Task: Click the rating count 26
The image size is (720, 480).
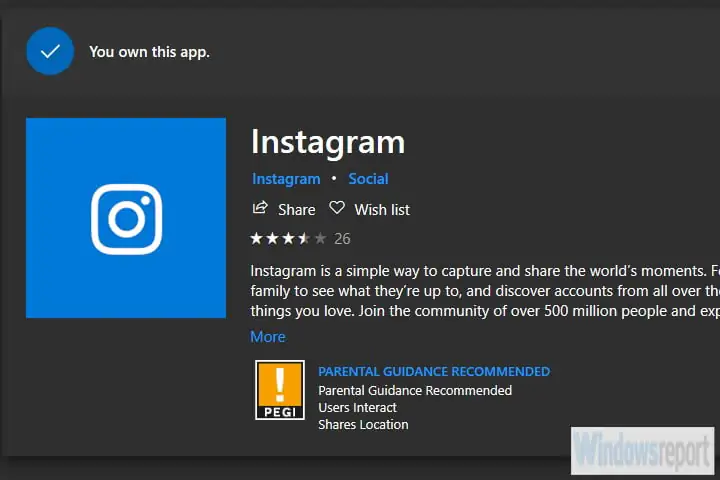Action: pos(342,238)
